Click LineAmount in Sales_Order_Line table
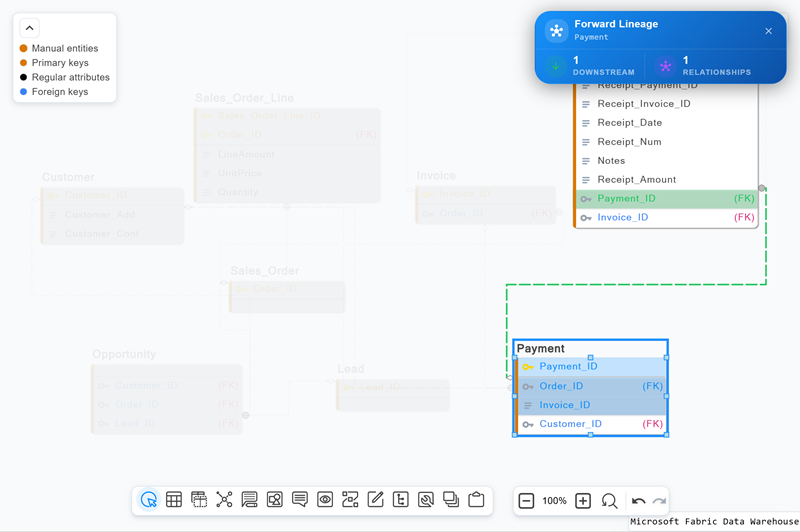Image resolution: width=800 pixels, height=532 pixels. [246, 155]
